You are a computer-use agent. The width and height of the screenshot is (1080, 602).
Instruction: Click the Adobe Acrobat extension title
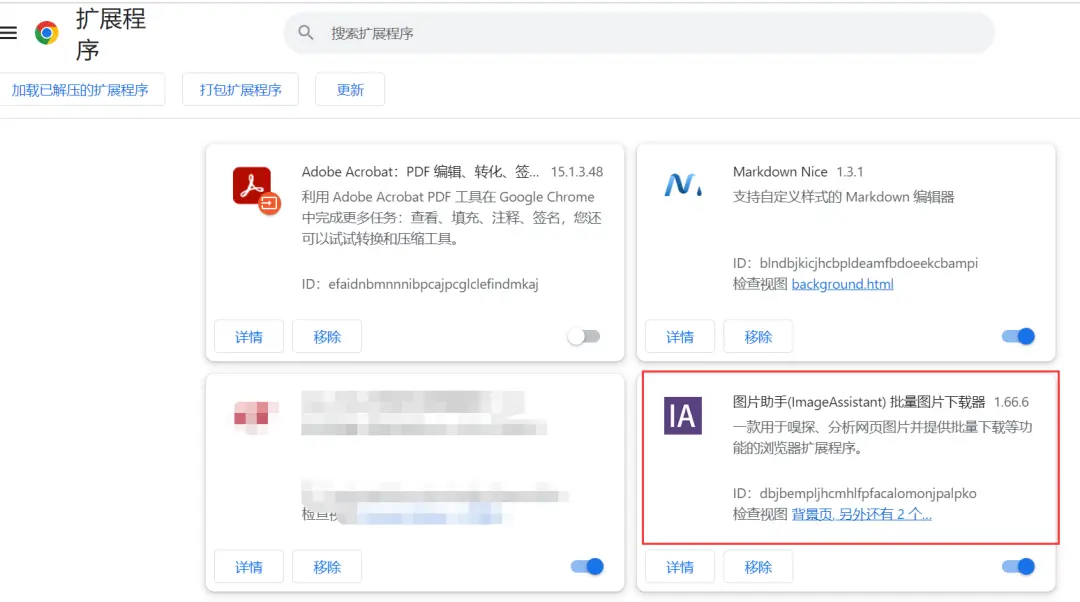click(420, 172)
